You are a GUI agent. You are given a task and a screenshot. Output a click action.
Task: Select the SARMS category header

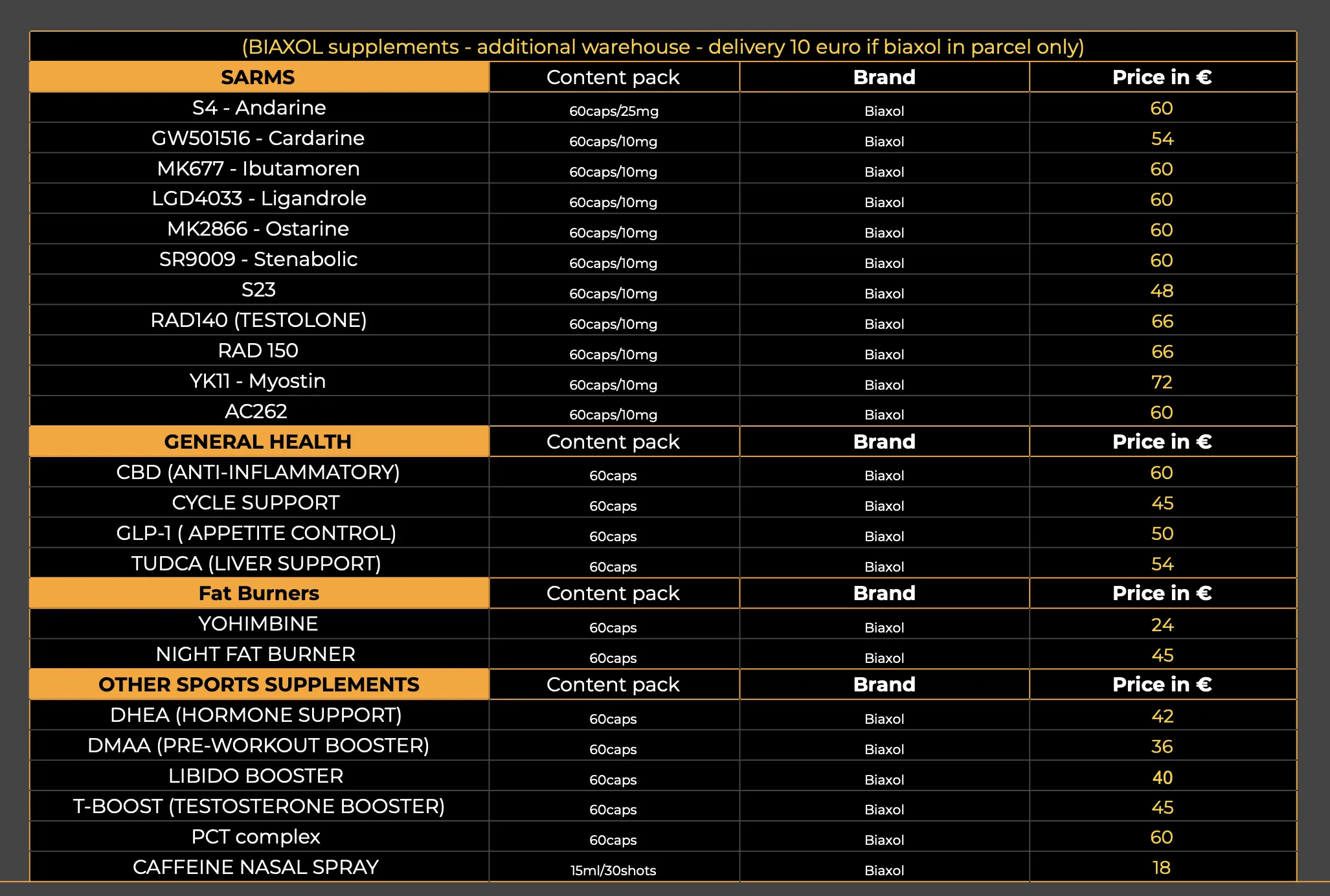tap(259, 77)
